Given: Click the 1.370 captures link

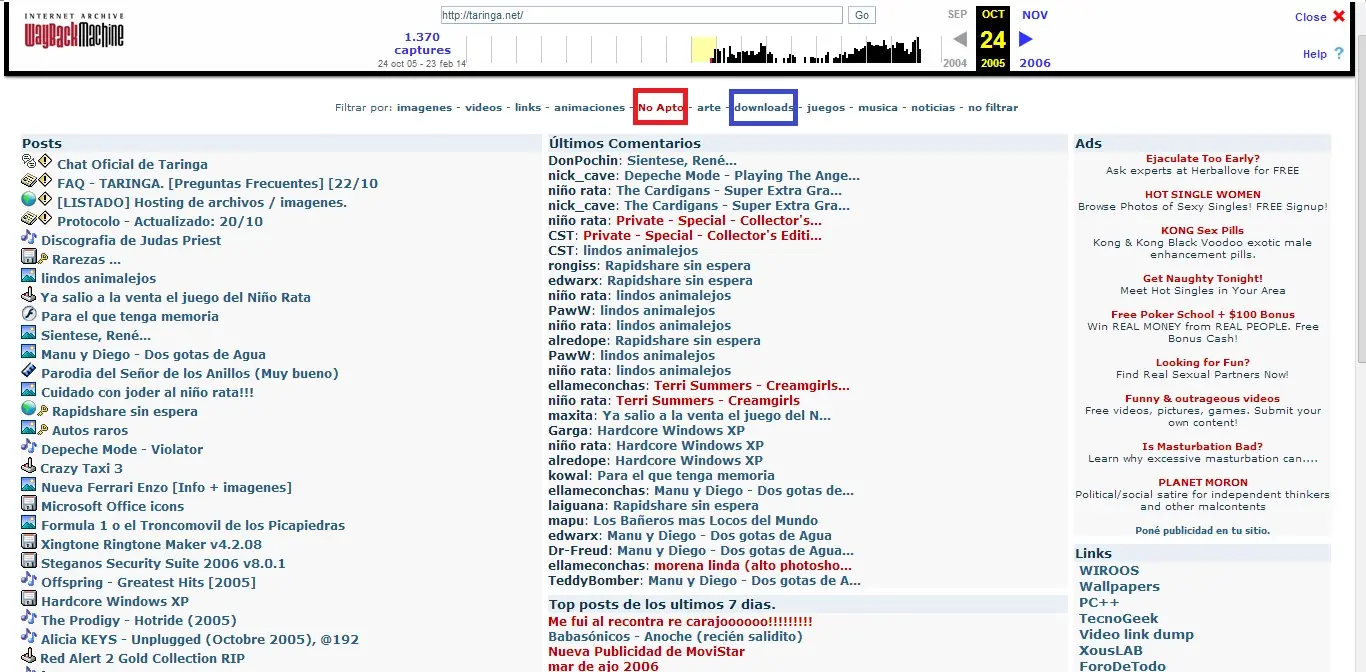Looking at the screenshot, I should point(422,43).
